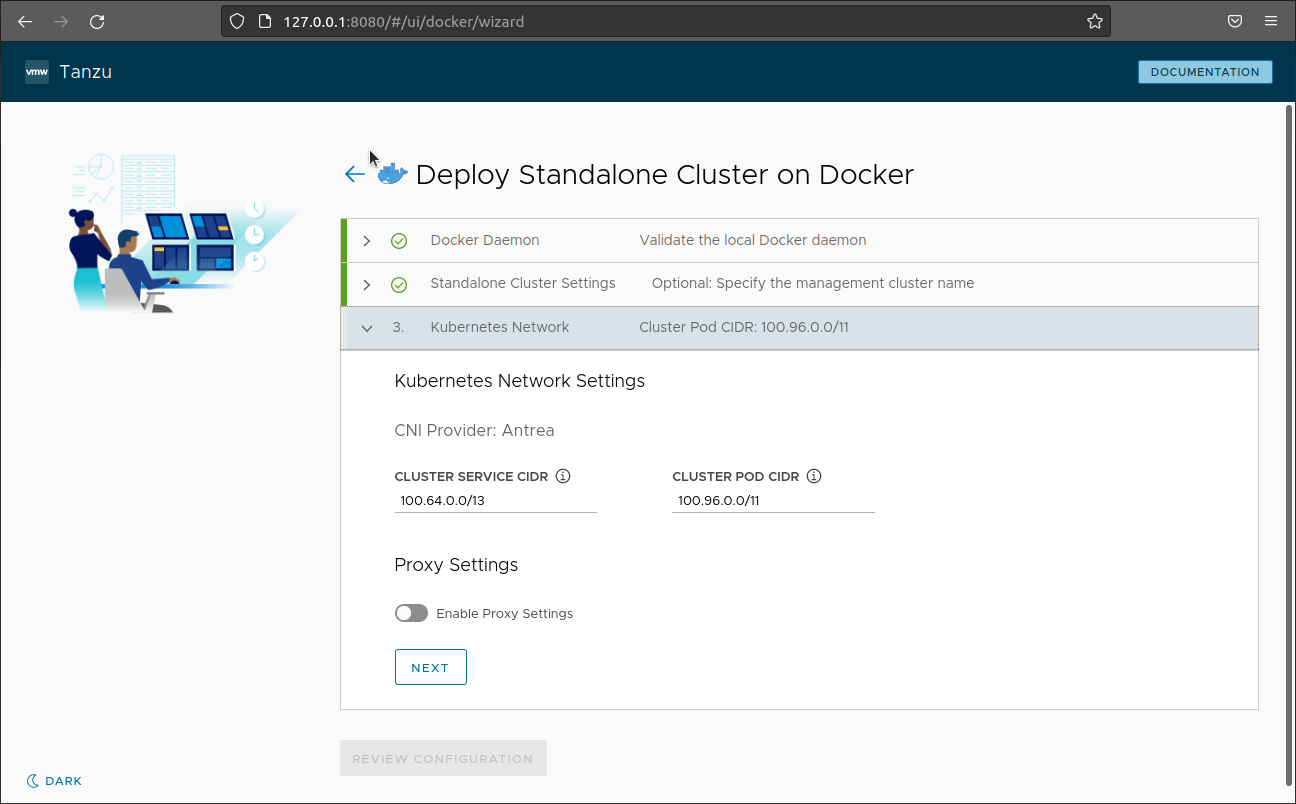Expand the Standalone Cluster Settings step
Image resolution: width=1296 pixels, height=804 pixels.
[x=367, y=285]
